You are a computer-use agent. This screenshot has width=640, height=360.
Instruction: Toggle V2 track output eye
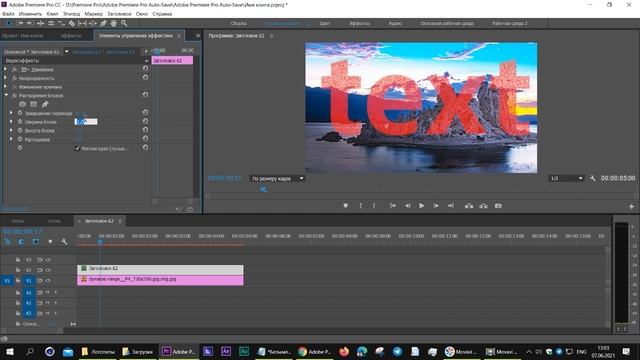tap(48, 270)
